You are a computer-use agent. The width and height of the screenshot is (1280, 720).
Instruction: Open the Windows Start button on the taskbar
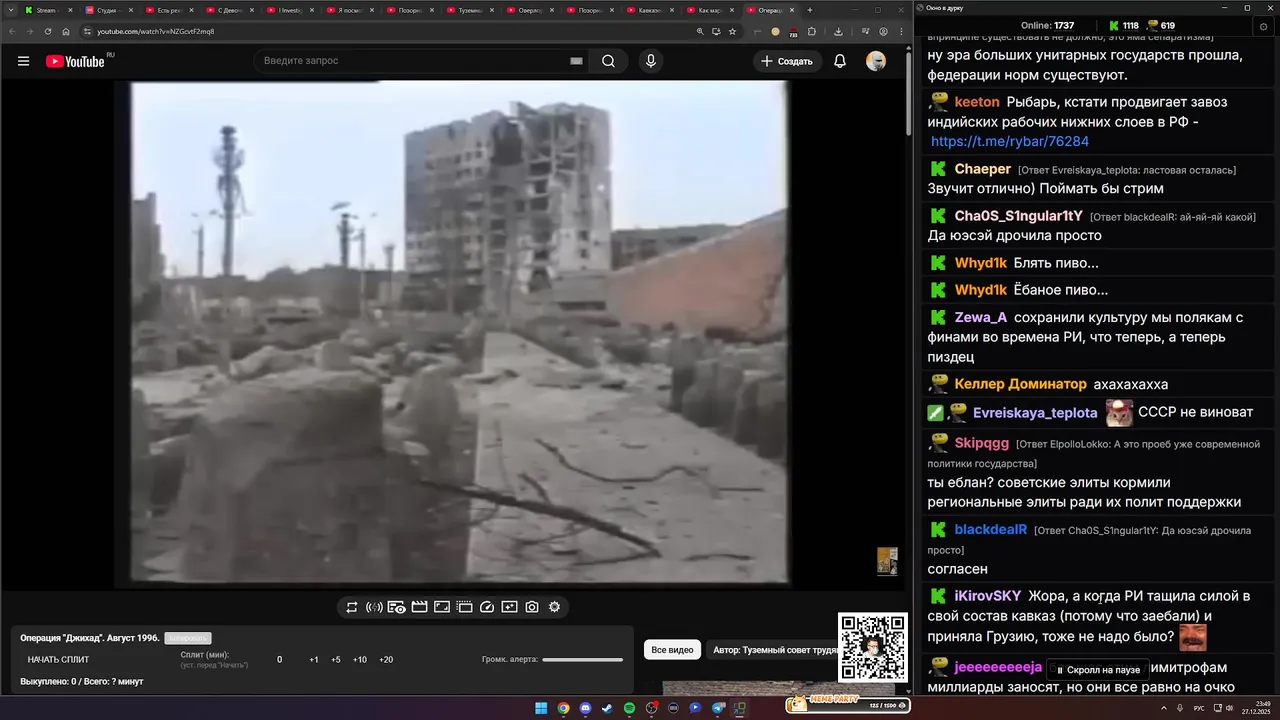541,708
